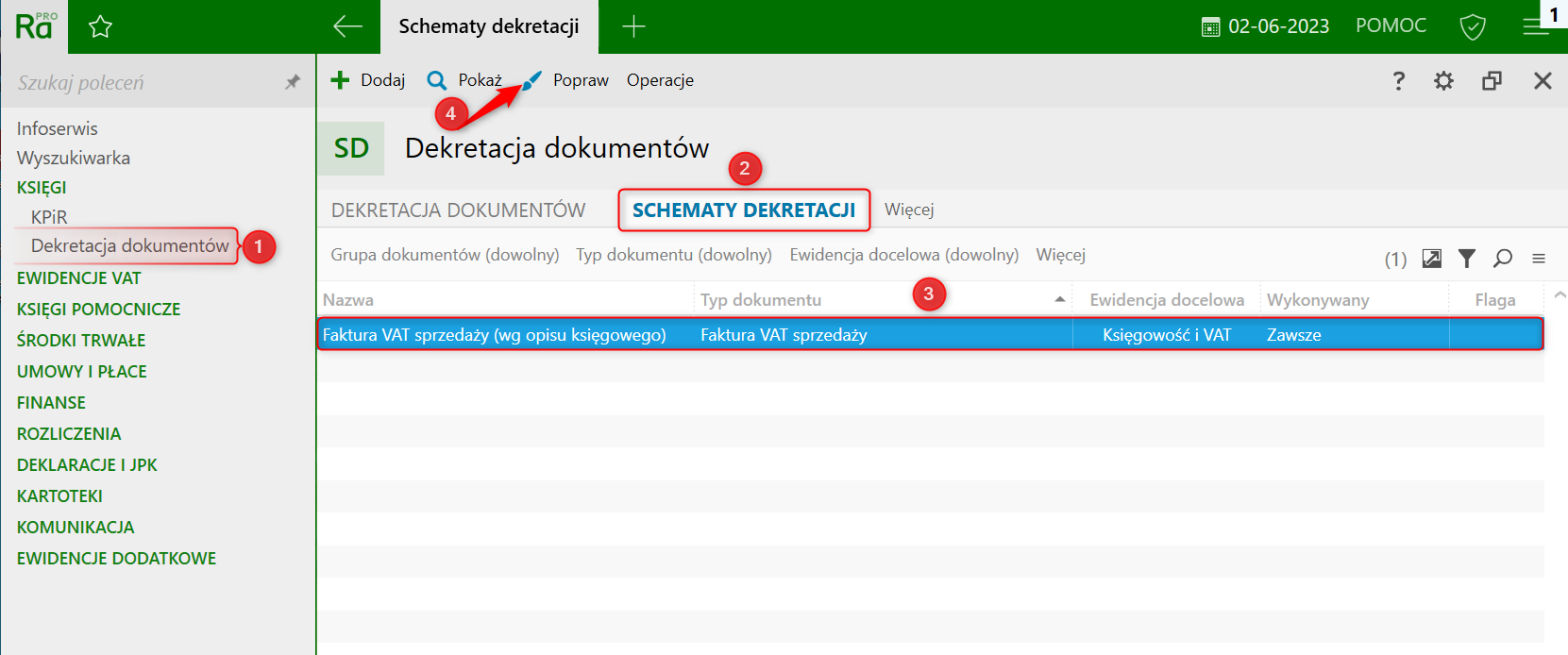Open KPiR under KSIĘGI
This screenshot has height=655, width=1568.
[x=49, y=217]
